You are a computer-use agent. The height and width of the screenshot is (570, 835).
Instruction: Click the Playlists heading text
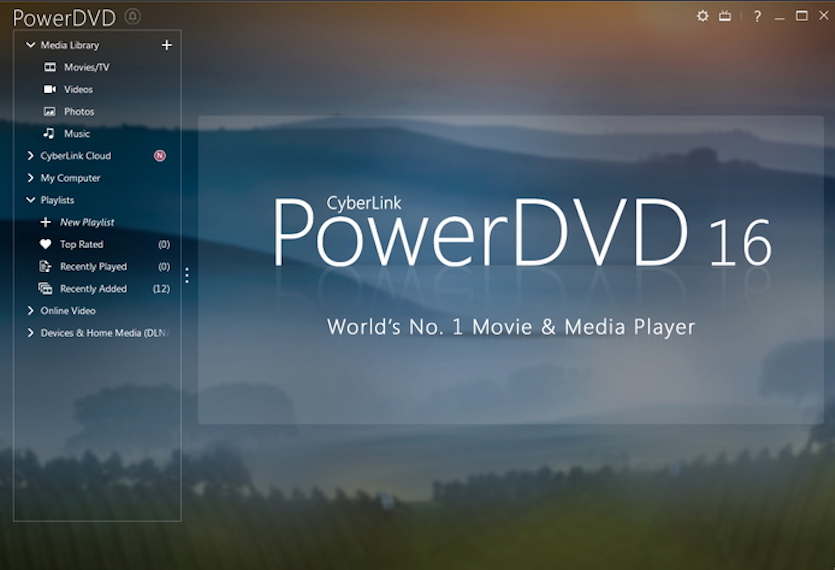pyautogui.click(x=58, y=200)
